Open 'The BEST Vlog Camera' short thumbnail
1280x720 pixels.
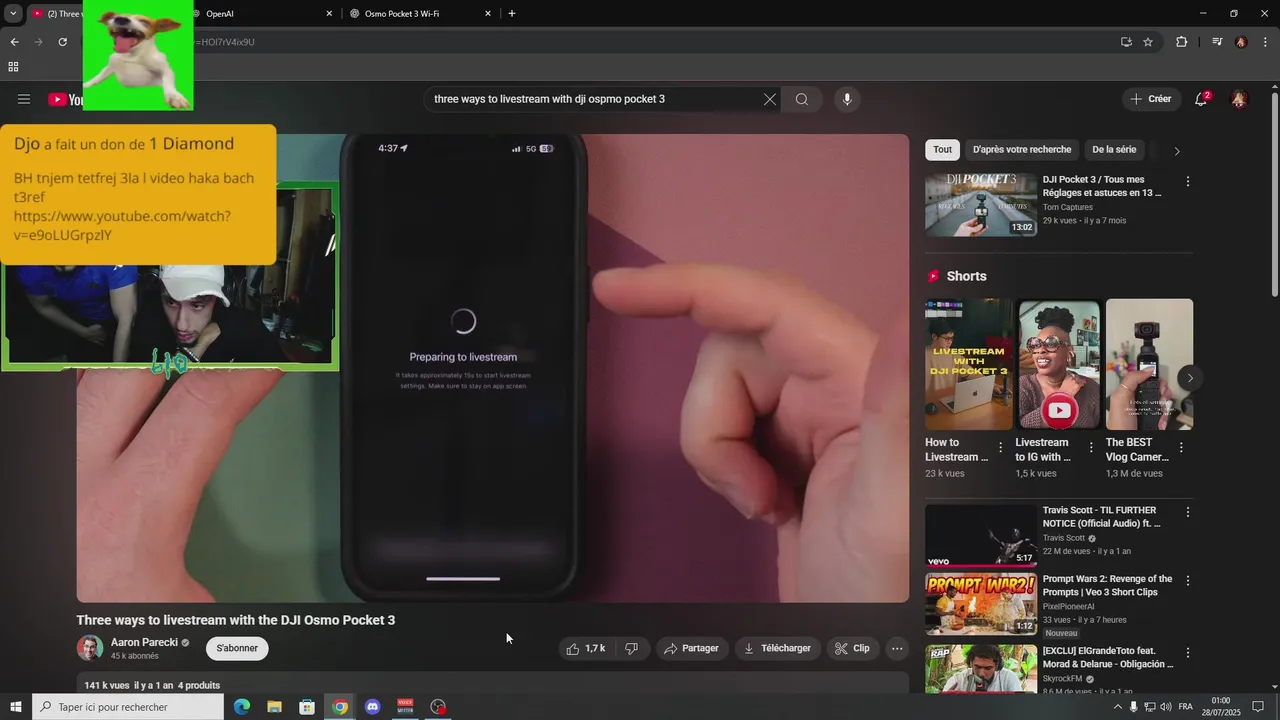1149,364
